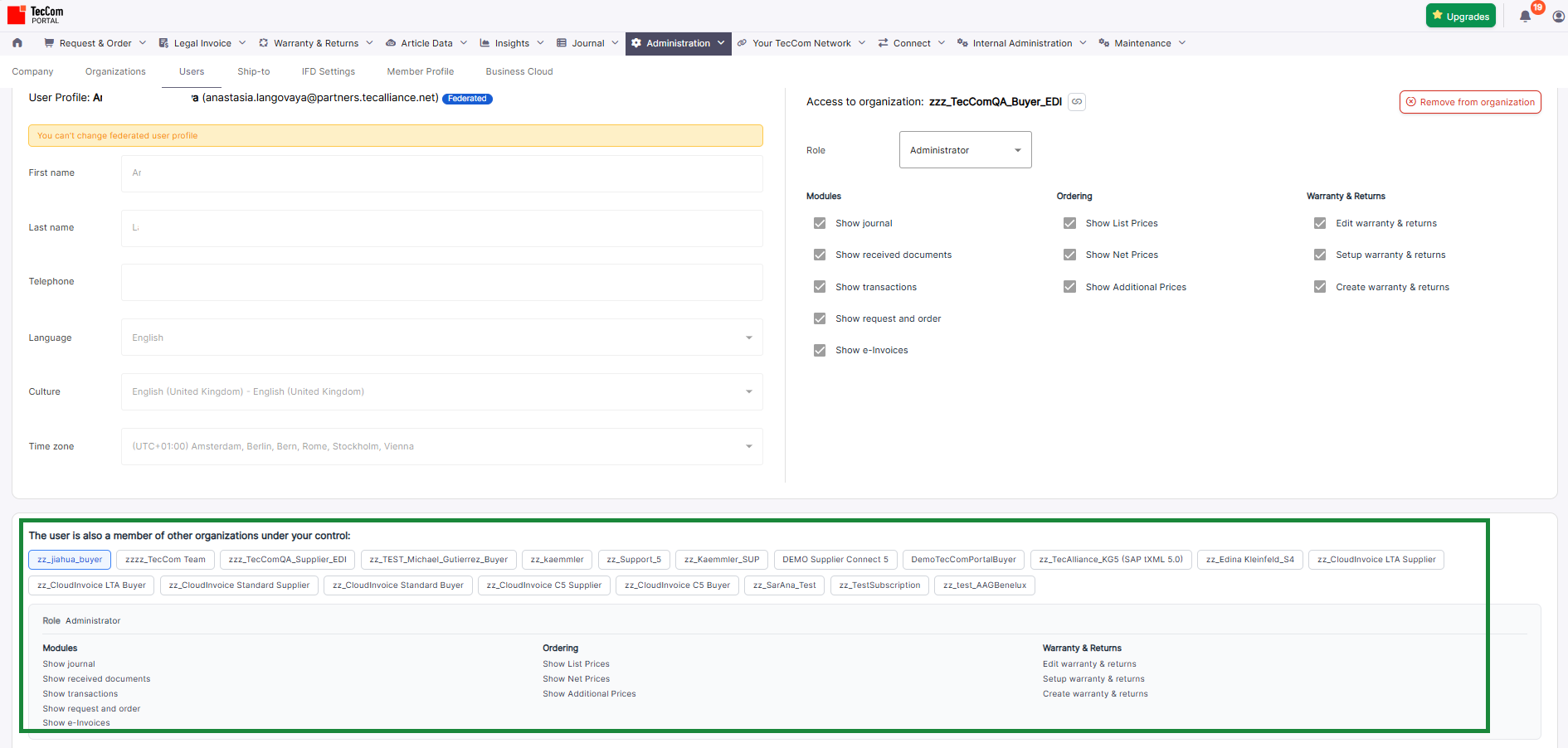Click the First name input field
The image size is (1568, 748).
[x=442, y=173]
